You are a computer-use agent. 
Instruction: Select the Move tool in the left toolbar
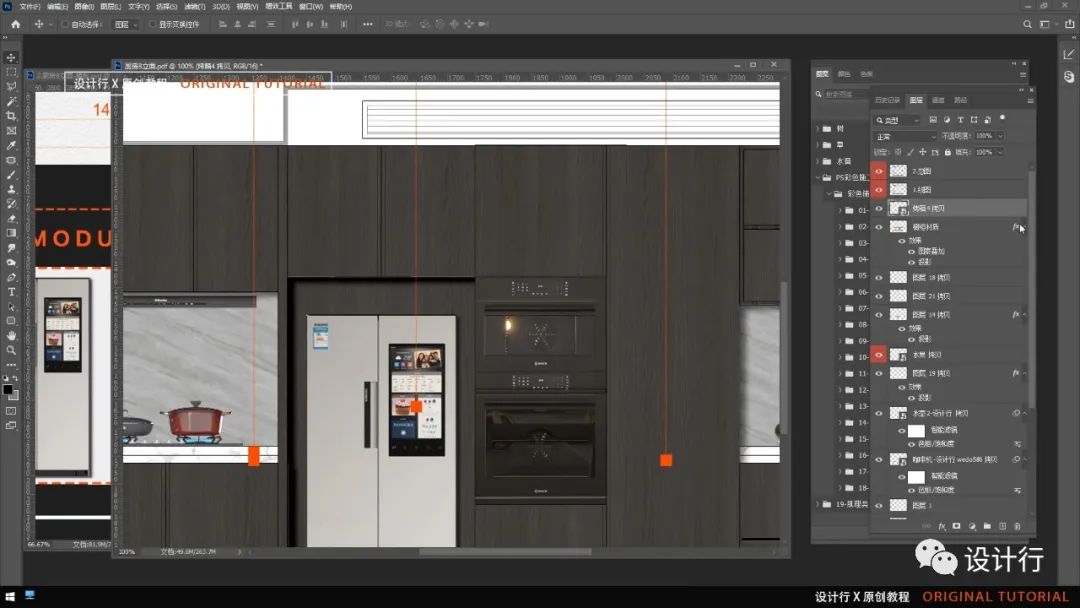11,57
